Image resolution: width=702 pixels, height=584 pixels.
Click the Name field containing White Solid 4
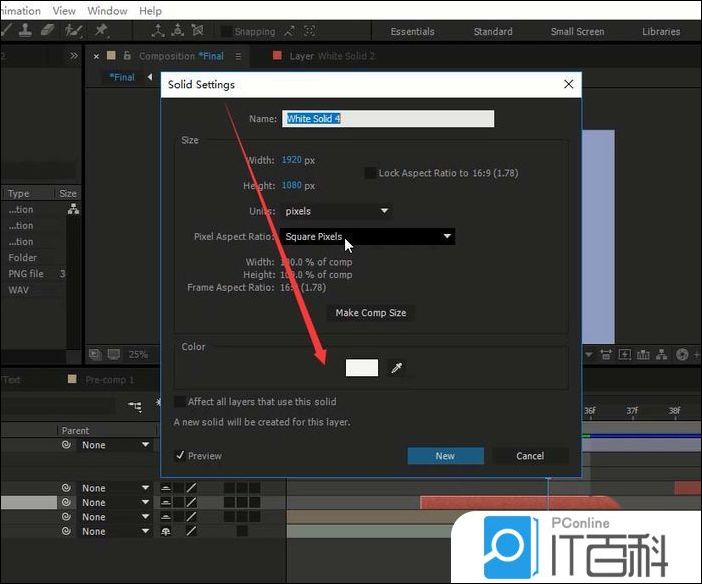(x=388, y=119)
